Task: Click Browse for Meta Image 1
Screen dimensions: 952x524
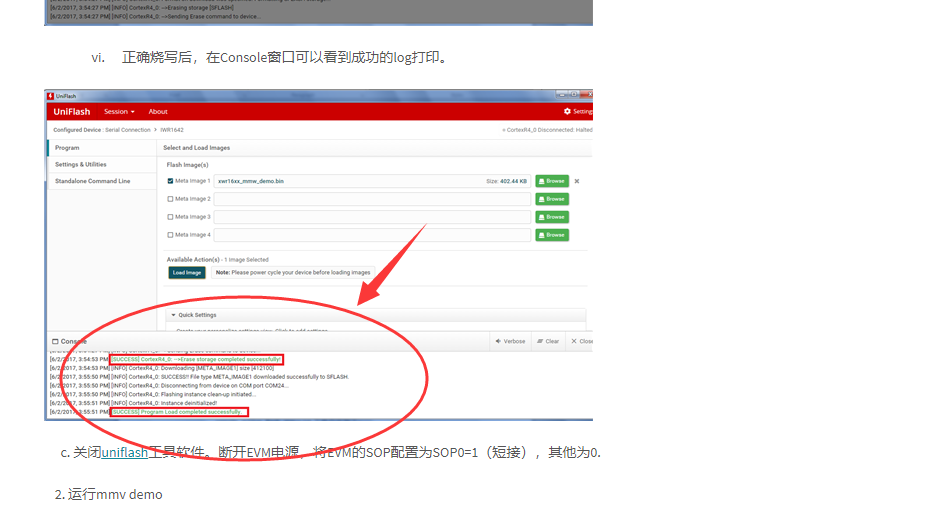Action: [552, 181]
